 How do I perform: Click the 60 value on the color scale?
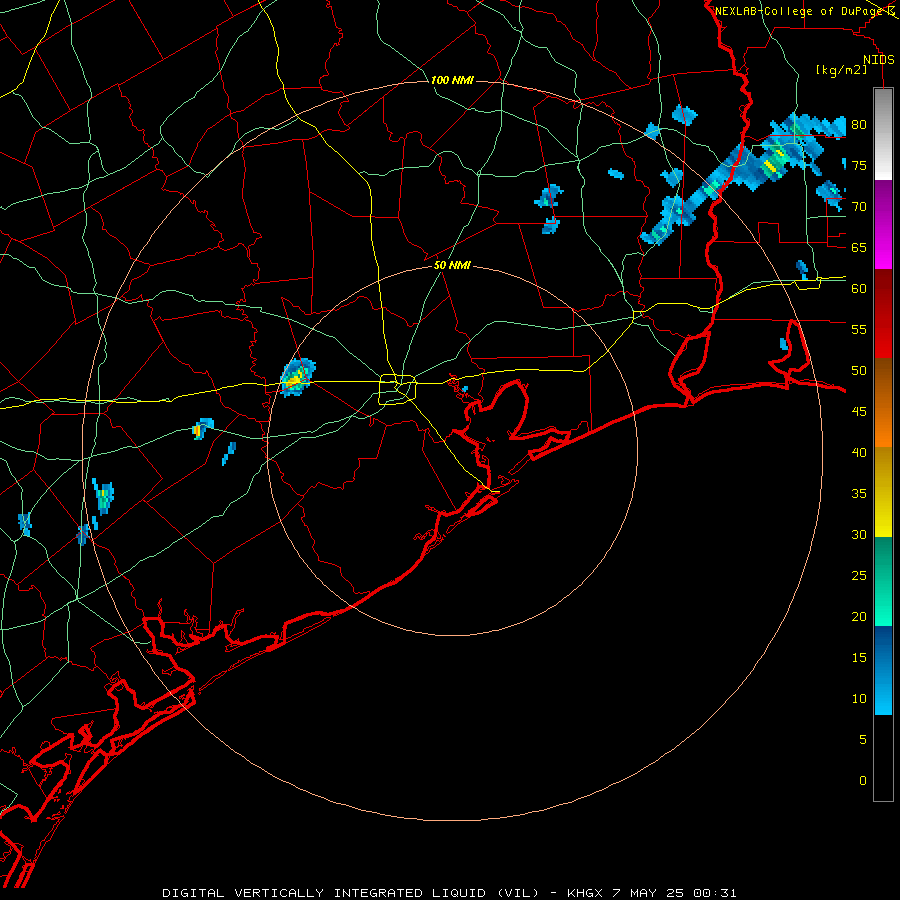pos(859,289)
